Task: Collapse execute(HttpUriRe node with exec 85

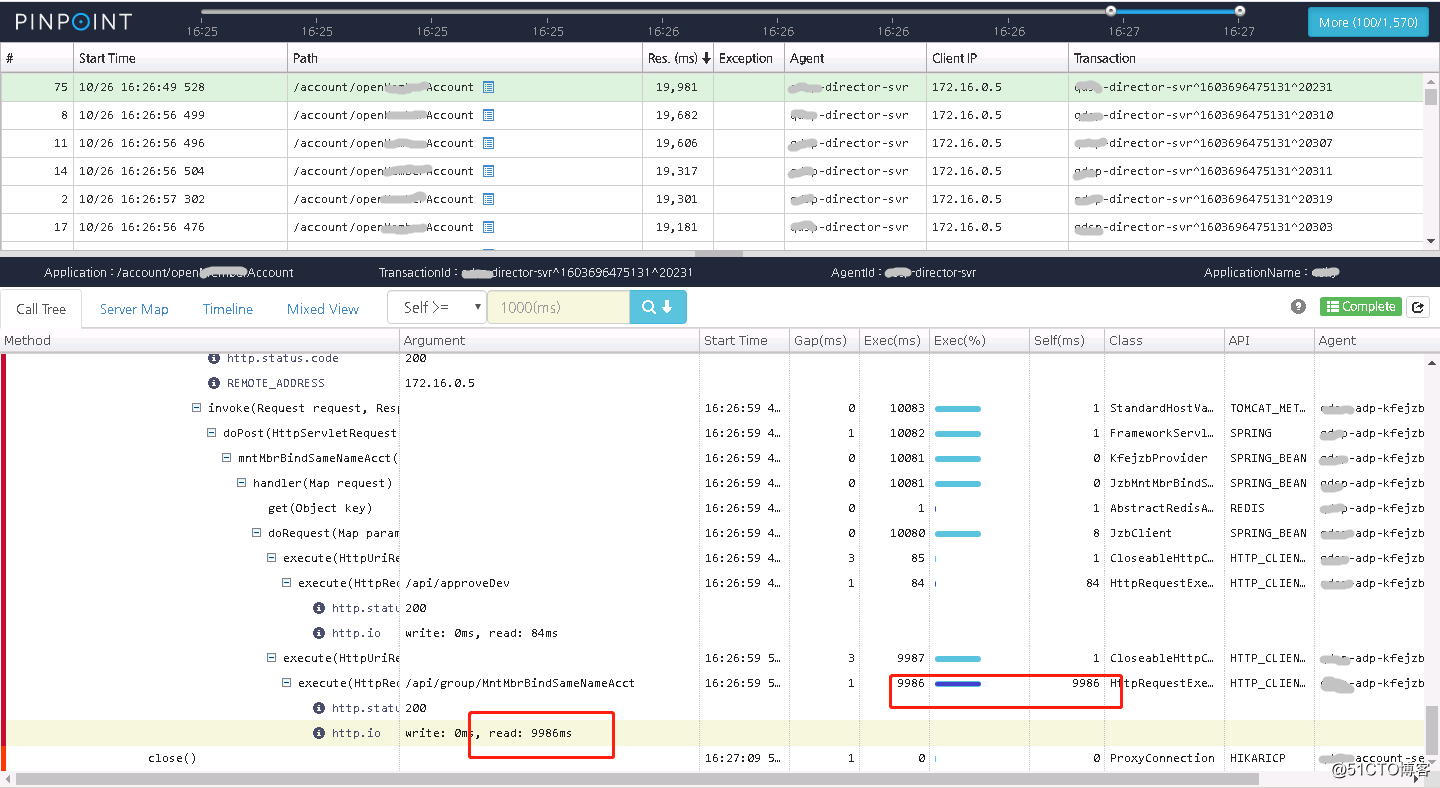Action: click(x=272, y=558)
